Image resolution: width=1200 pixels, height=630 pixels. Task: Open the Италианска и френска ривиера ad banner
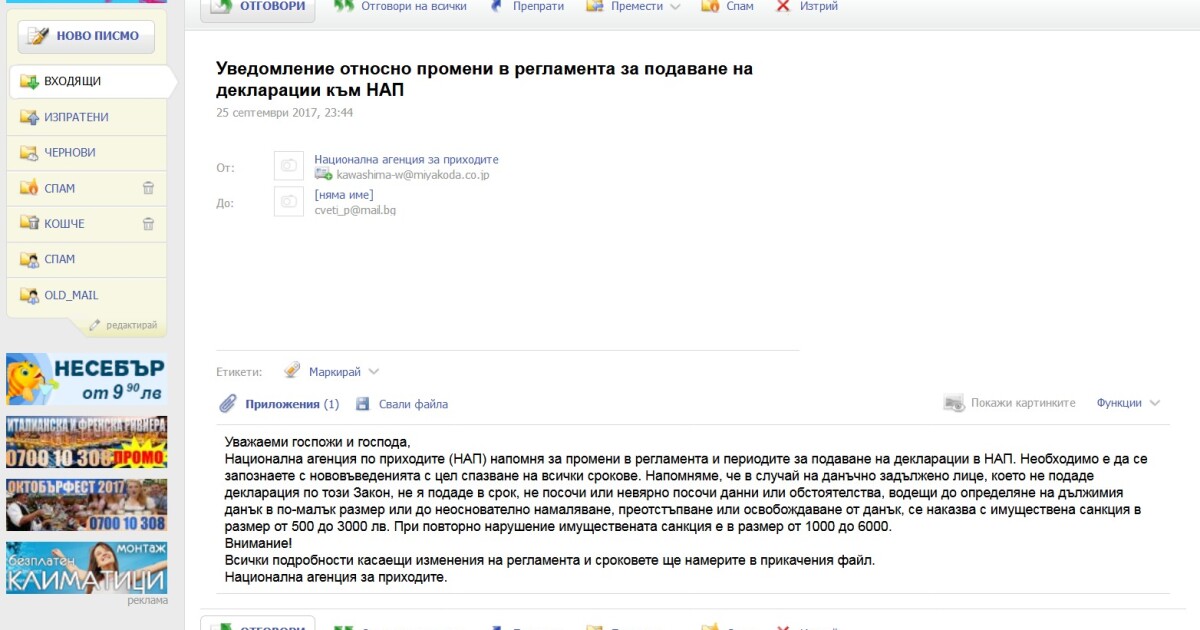coord(86,443)
